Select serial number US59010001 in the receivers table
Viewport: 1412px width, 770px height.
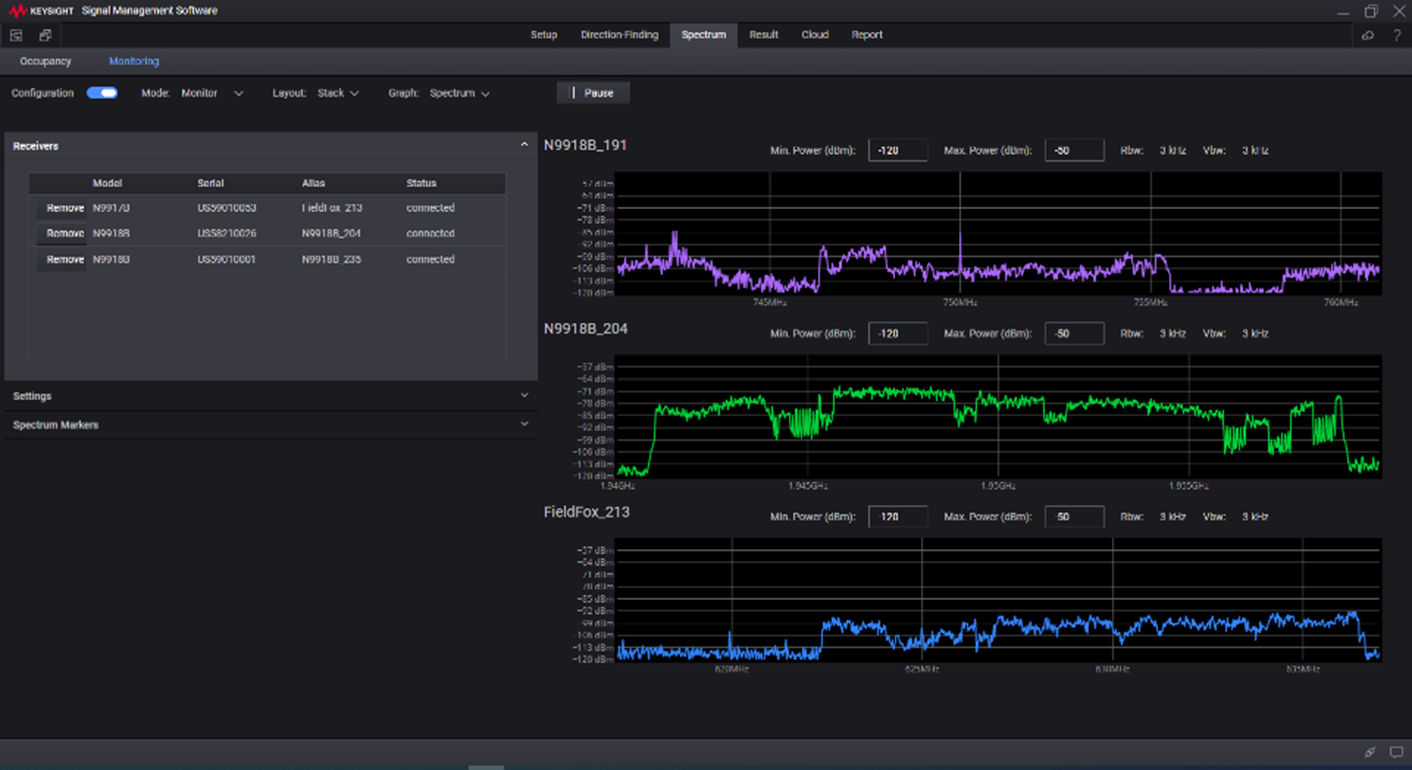227,259
